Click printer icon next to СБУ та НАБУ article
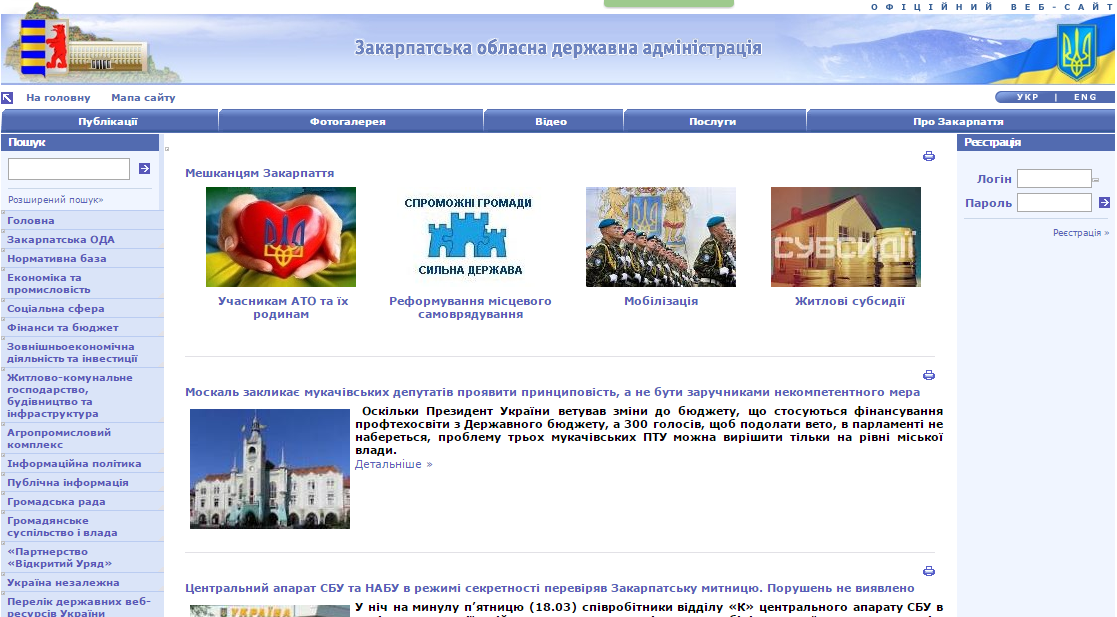This screenshot has width=1117, height=617. pos(928,571)
